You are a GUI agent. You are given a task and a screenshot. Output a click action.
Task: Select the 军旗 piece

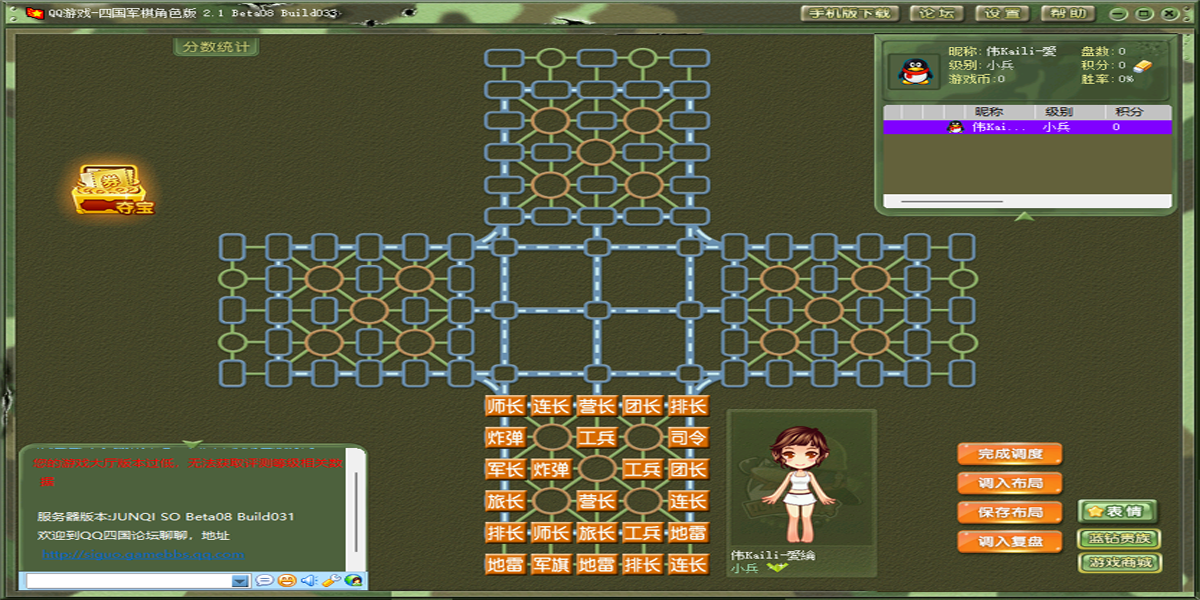tap(551, 564)
